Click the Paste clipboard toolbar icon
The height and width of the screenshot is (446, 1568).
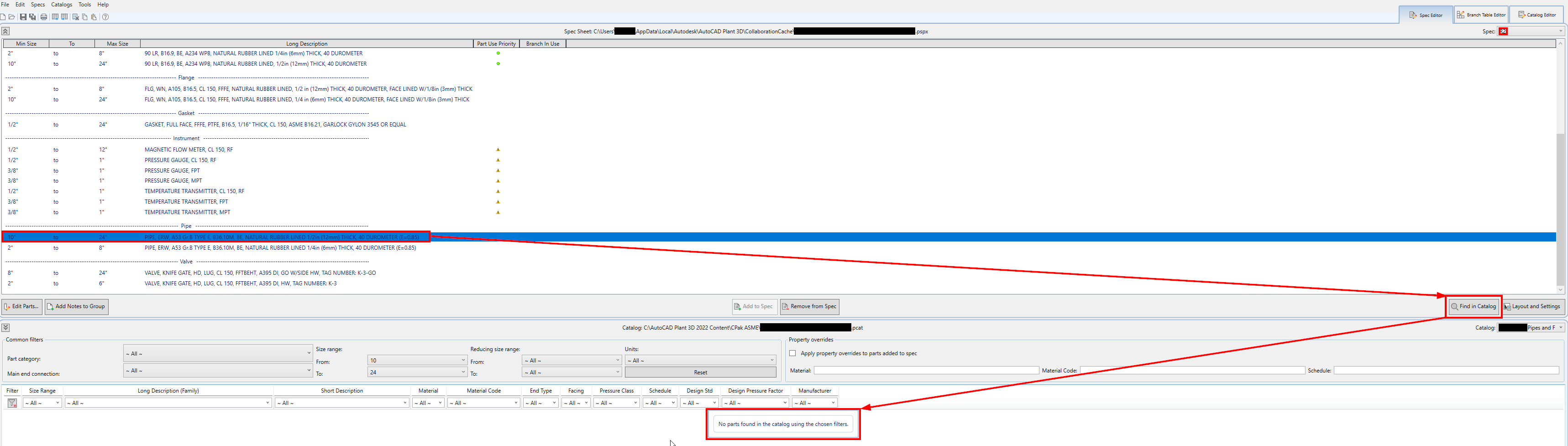[94, 17]
